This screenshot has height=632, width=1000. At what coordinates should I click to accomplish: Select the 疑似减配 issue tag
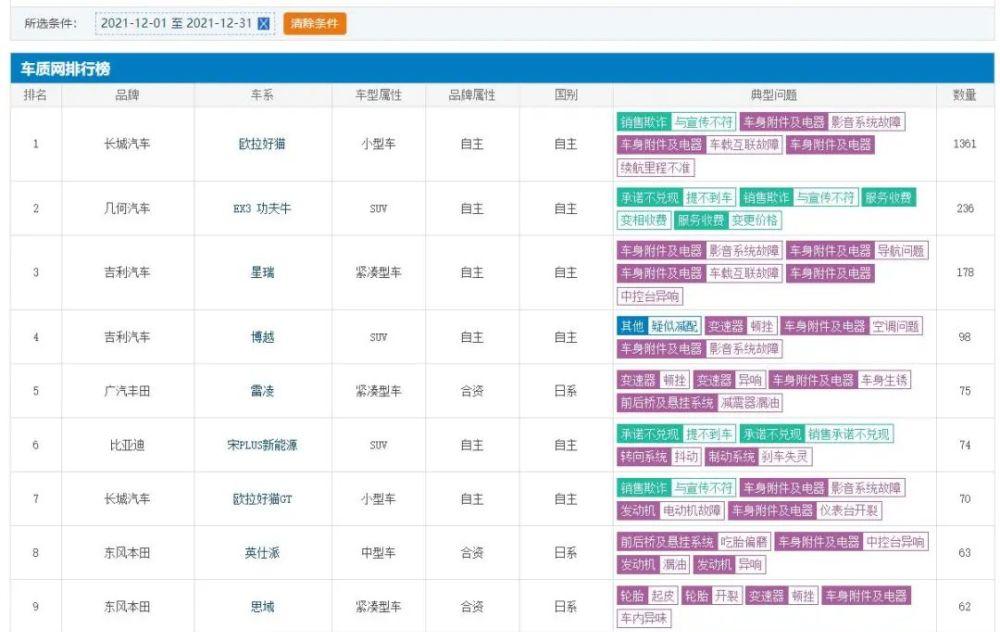(x=674, y=327)
